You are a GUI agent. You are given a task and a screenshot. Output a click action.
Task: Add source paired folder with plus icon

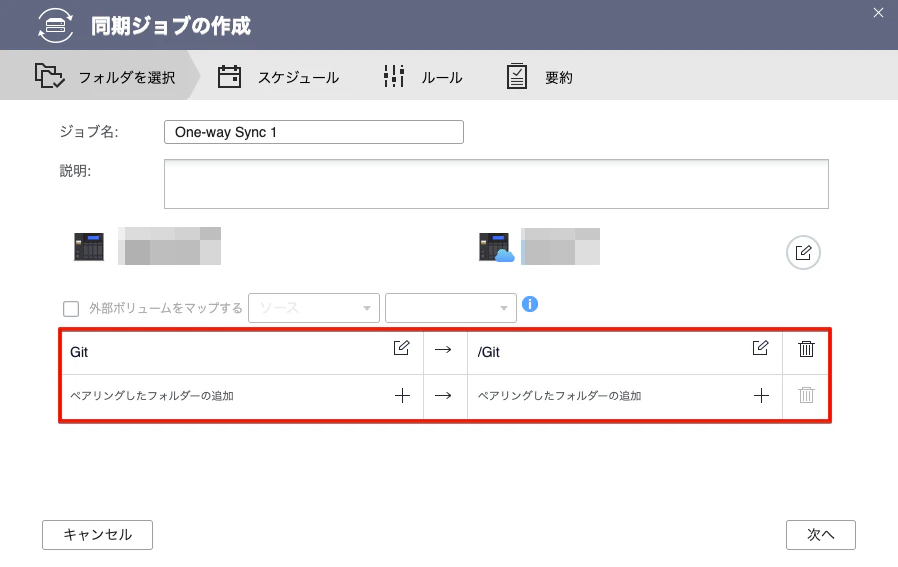(x=403, y=395)
